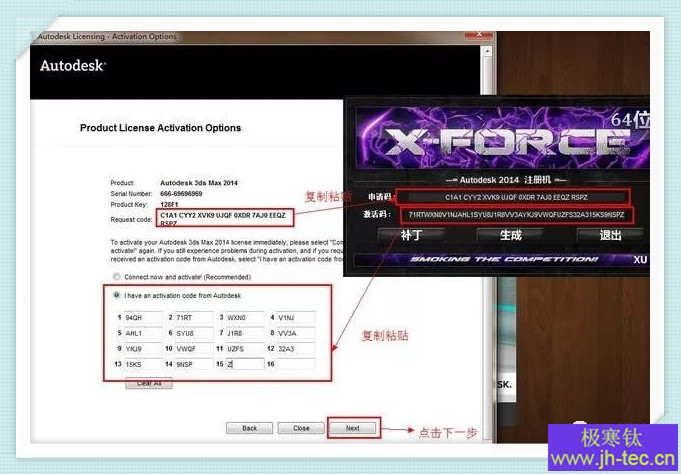This screenshot has width=681, height=474.
Task: Click the product key 128F1 text
Action: [x=169, y=204]
